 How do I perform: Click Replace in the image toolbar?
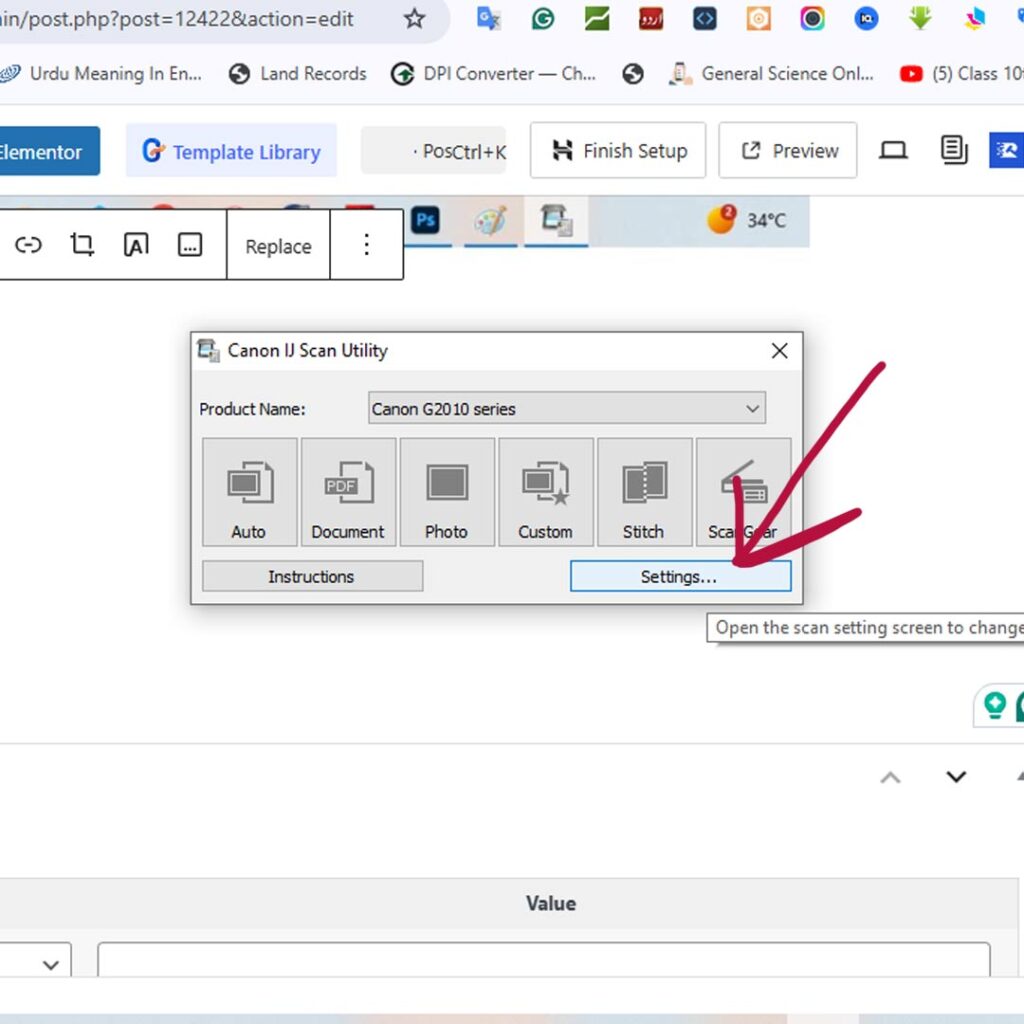click(x=278, y=247)
